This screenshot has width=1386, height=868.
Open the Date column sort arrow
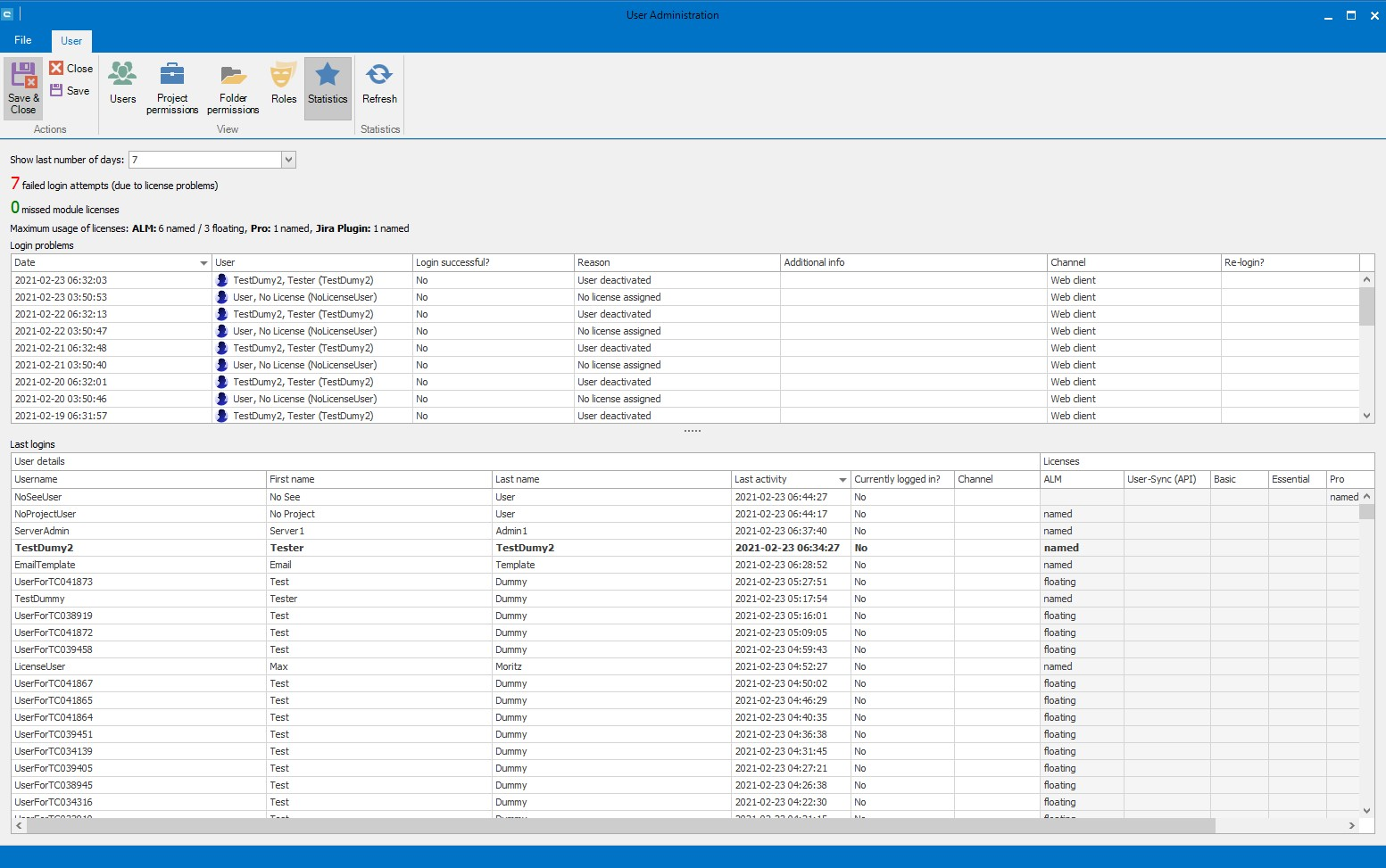(203, 263)
